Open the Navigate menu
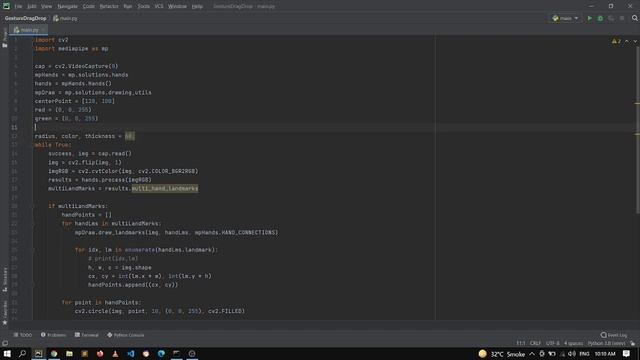 pos(67,6)
